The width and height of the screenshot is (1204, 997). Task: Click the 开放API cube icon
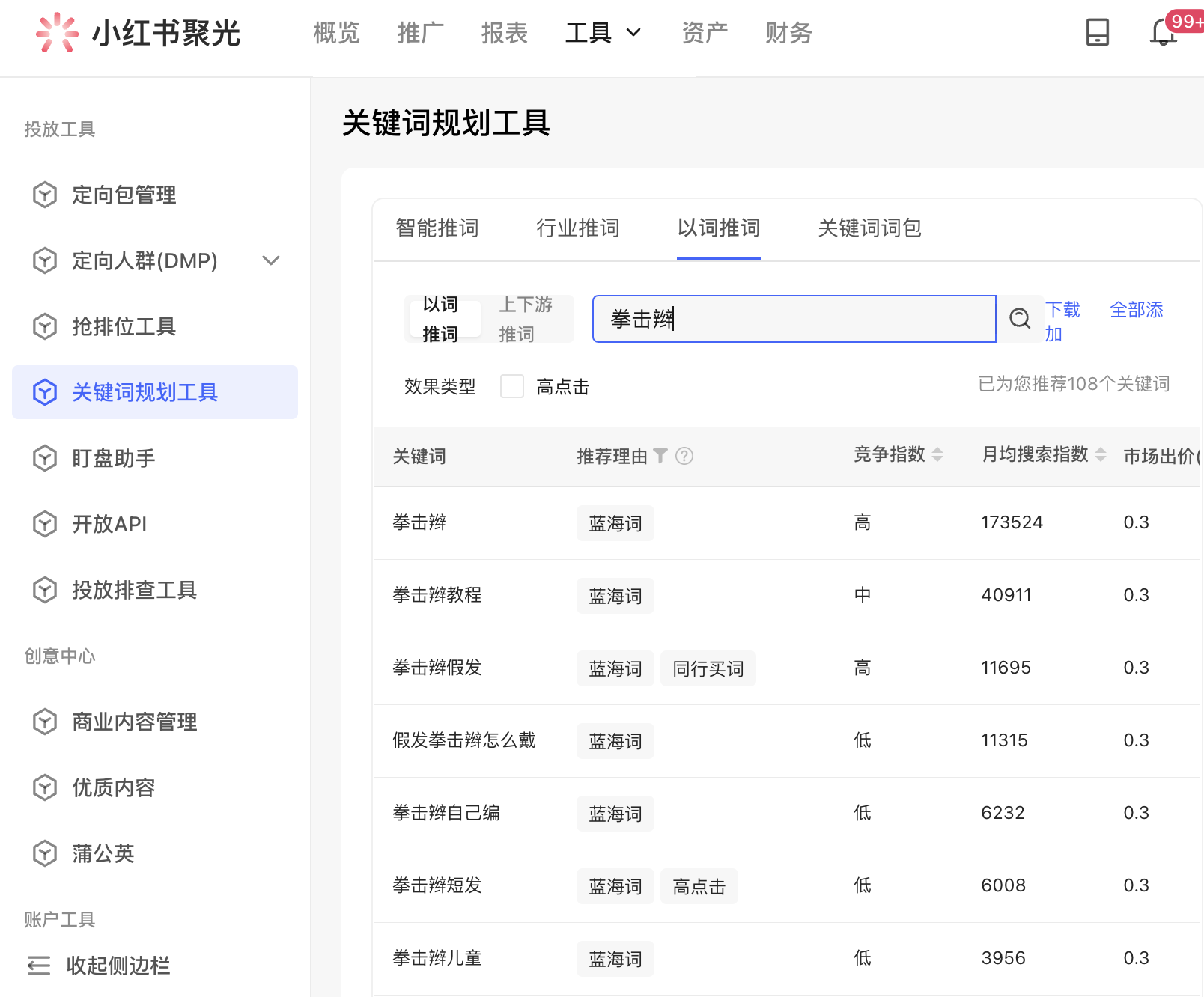(x=45, y=524)
